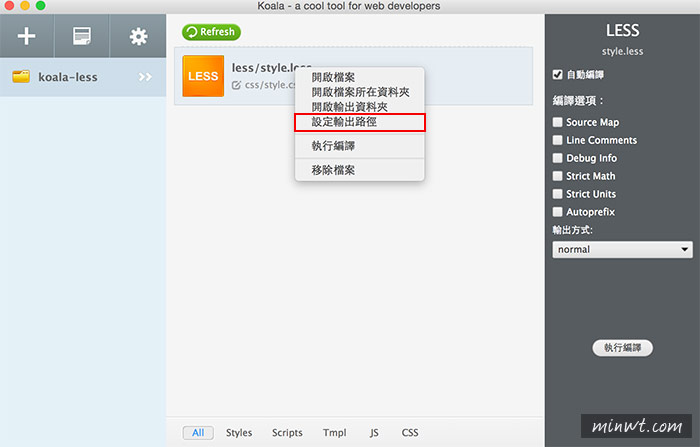Image resolution: width=700 pixels, height=447 pixels.
Task: Click the green zoom window button
Action: point(41,5)
